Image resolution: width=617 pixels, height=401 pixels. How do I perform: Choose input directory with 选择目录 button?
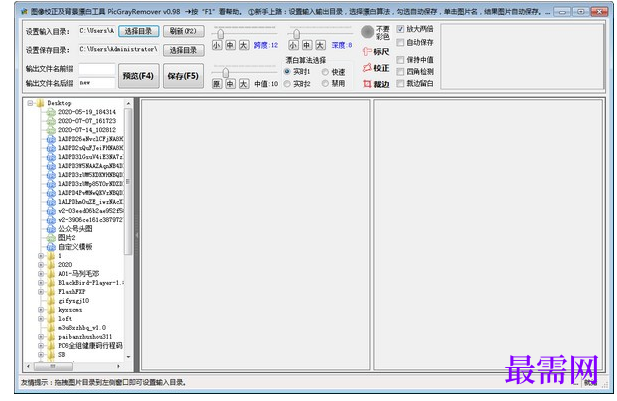(139, 31)
